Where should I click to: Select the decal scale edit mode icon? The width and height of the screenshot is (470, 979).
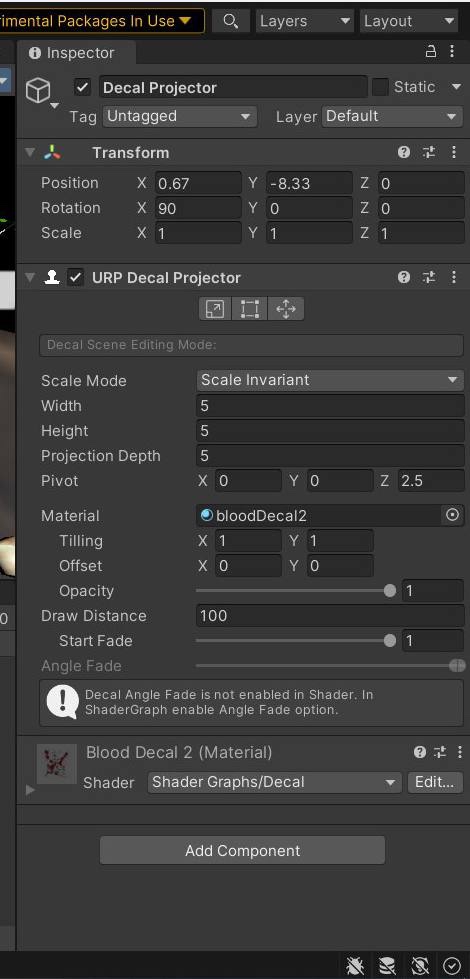215,308
